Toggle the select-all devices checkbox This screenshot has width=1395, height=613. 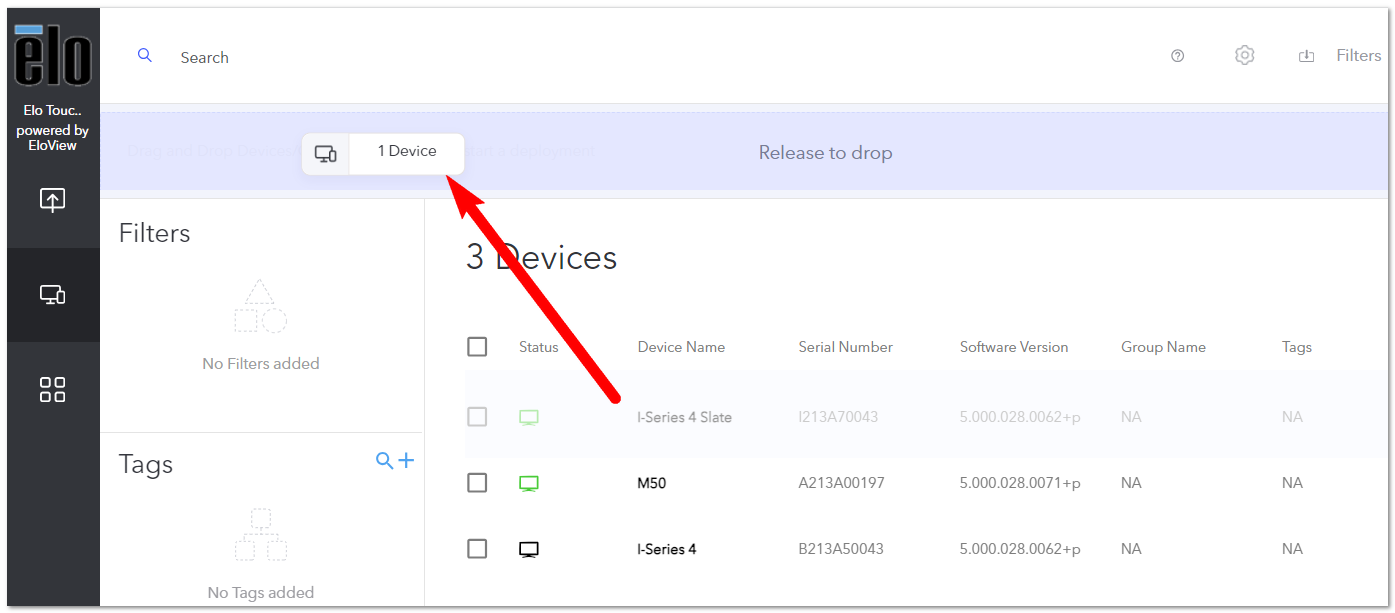tap(477, 346)
